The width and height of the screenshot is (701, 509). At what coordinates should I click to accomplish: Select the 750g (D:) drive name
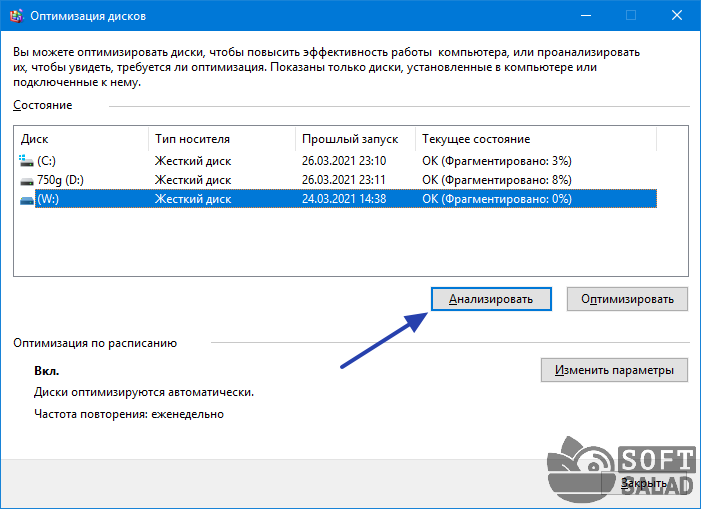pos(60,180)
